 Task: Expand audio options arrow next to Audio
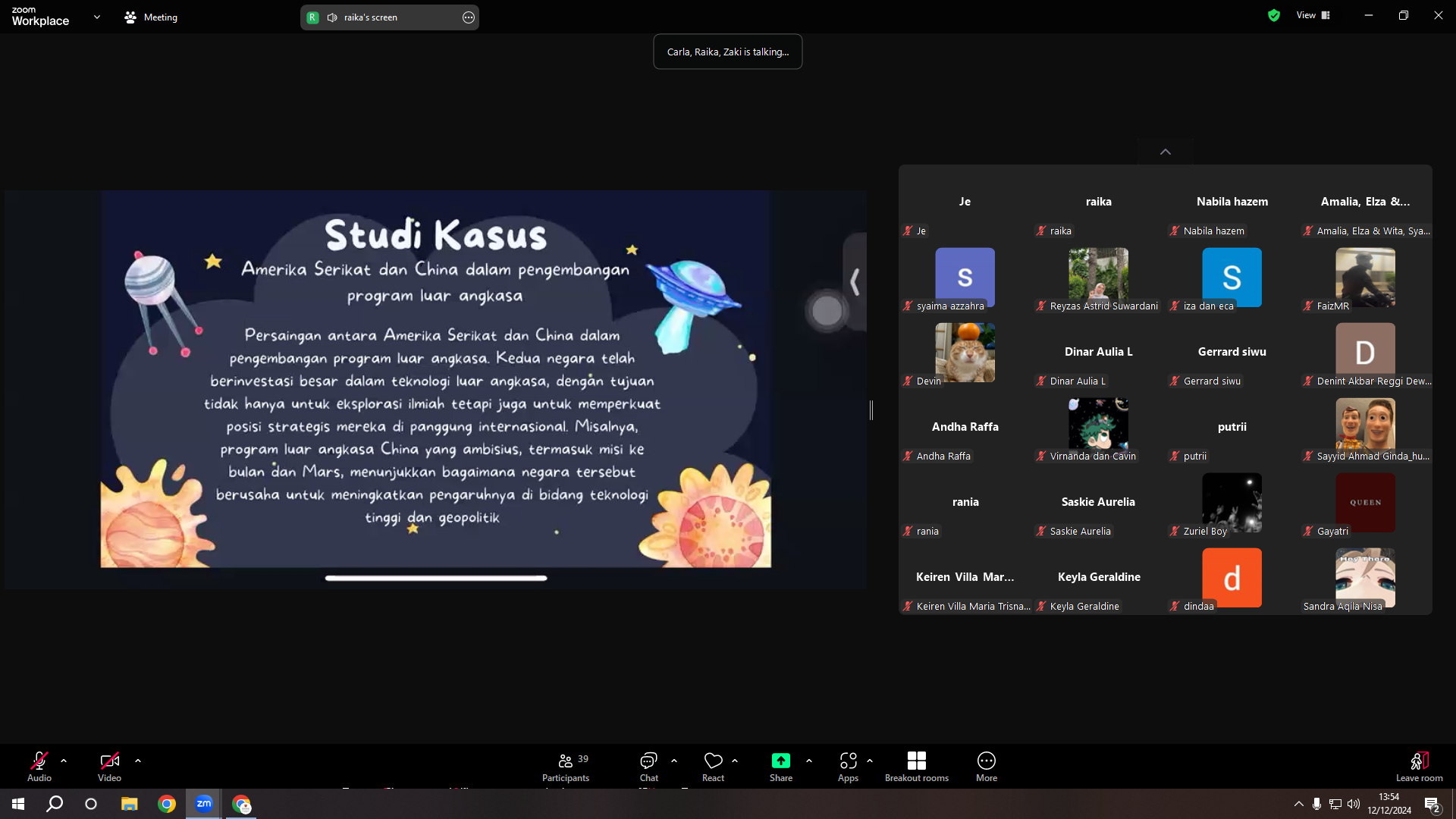(x=64, y=761)
